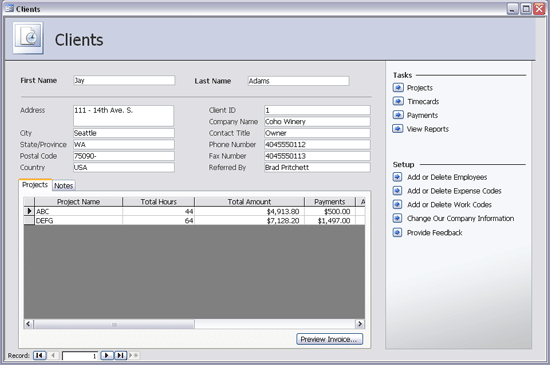Click the horizontal scrollbar thumb in projects grid
Image resolution: width=550 pixels, height=365 pixels.
[114, 324]
